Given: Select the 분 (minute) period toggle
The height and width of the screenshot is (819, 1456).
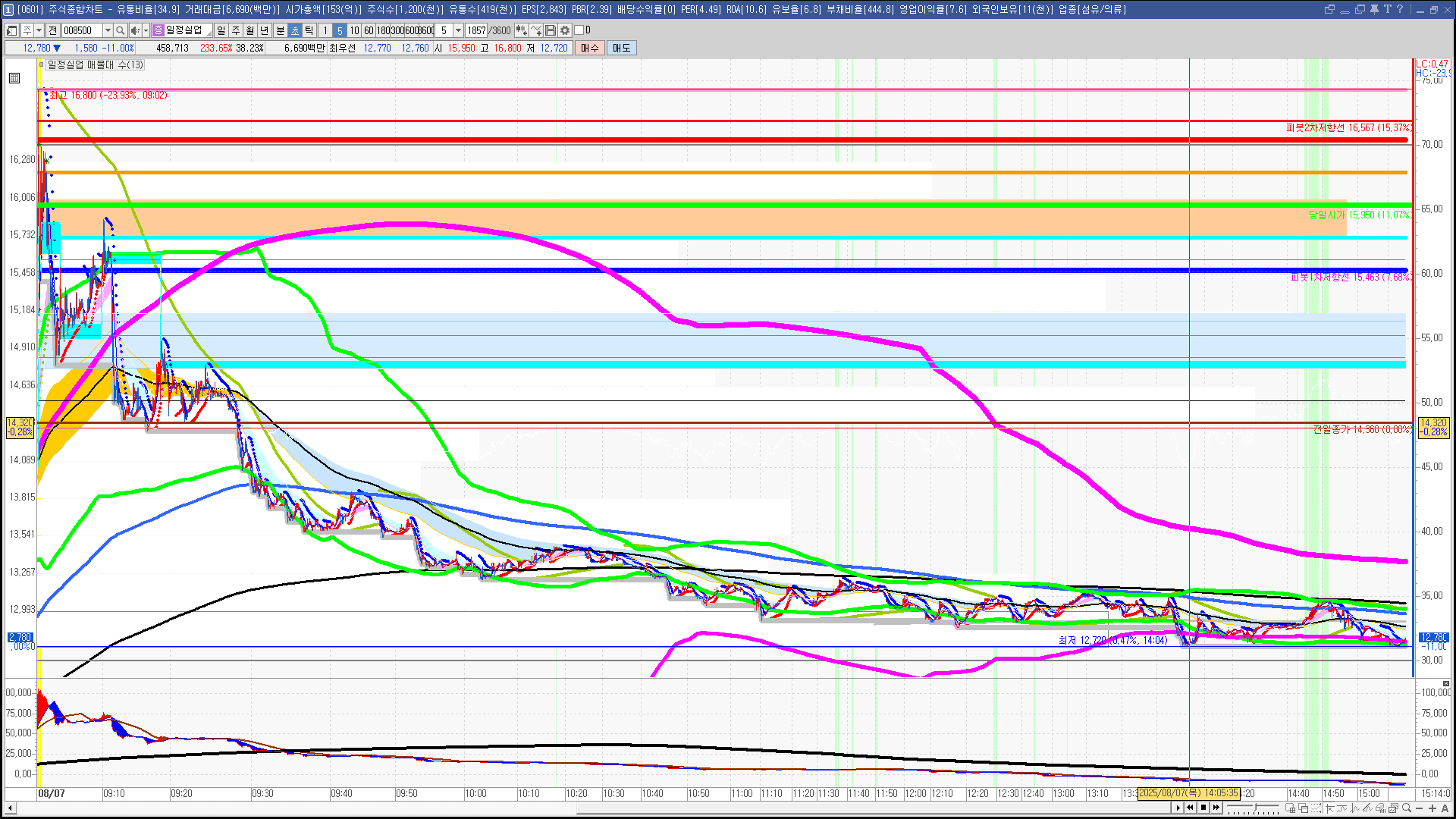Looking at the screenshot, I should 280,30.
